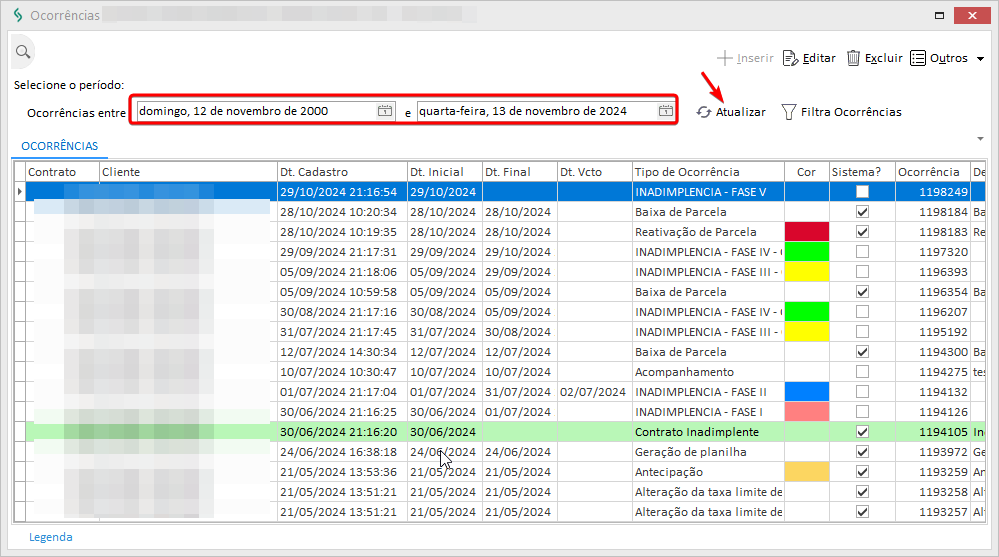Expand the Outros dropdown arrow
Viewport: 999px width, 557px height.
pos(980,58)
